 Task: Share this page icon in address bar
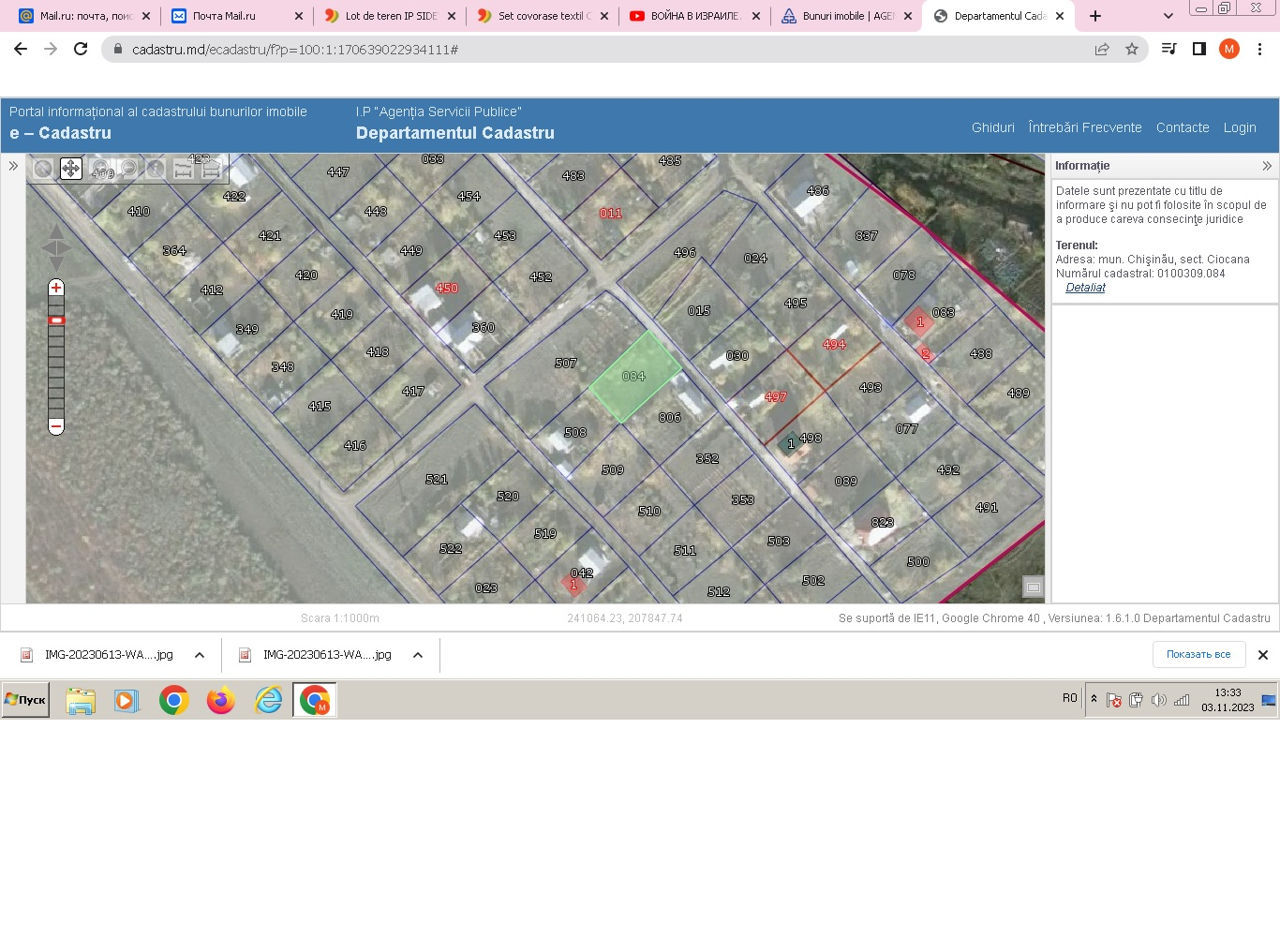[1102, 49]
